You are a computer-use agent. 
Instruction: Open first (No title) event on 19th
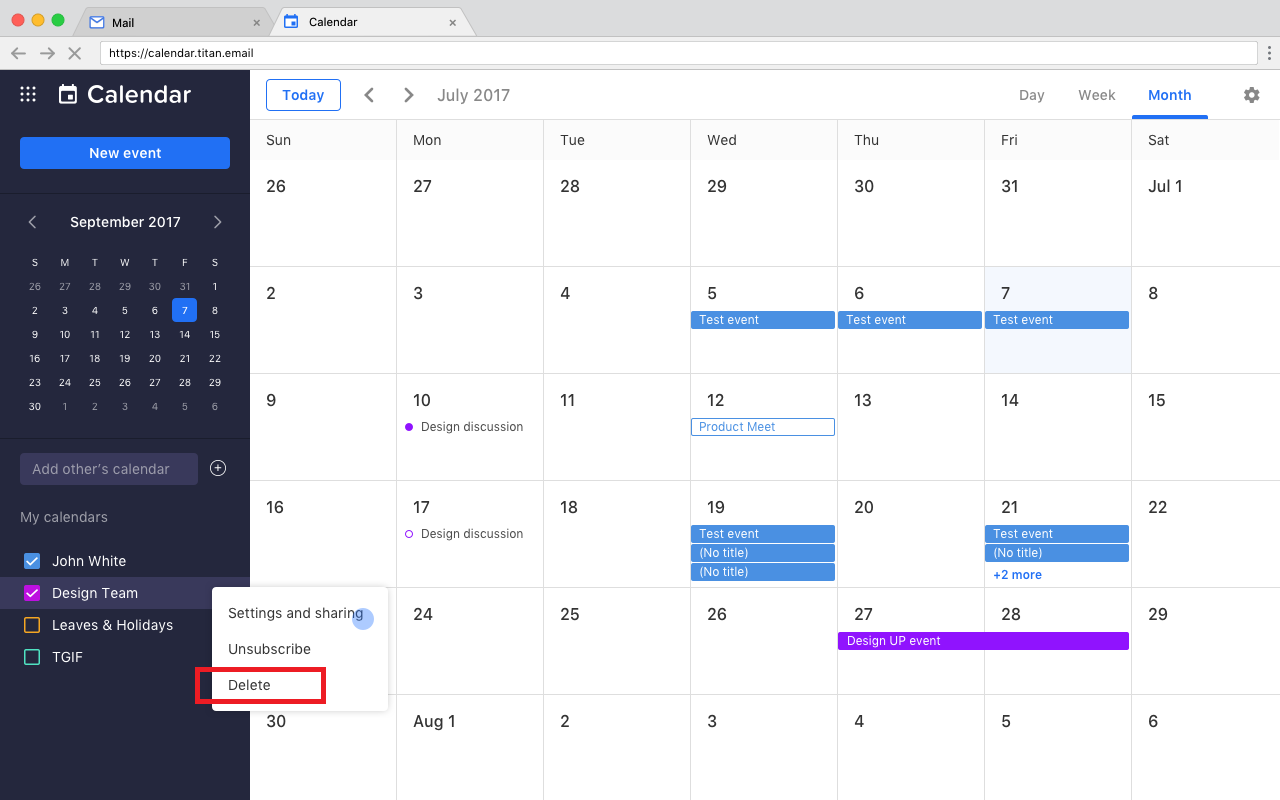(763, 553)
